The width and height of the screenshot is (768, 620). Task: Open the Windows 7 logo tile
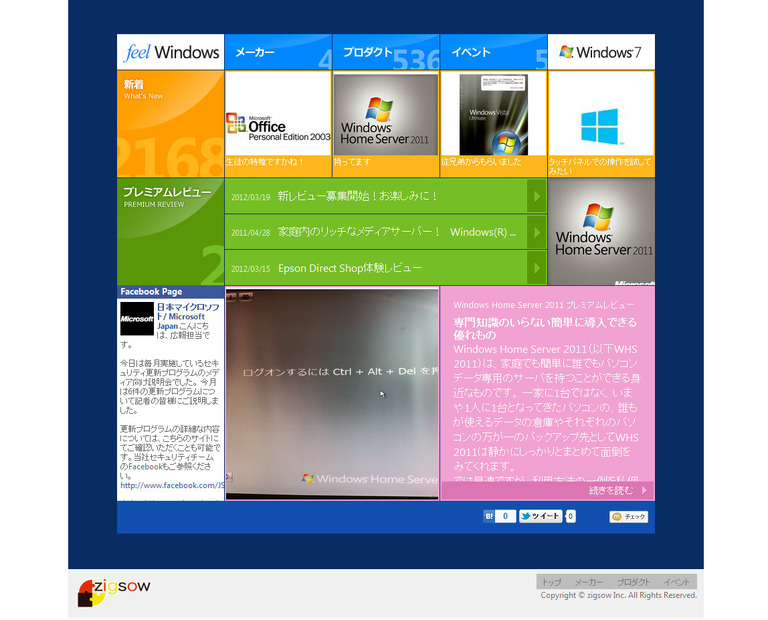(x=600, y=52)
